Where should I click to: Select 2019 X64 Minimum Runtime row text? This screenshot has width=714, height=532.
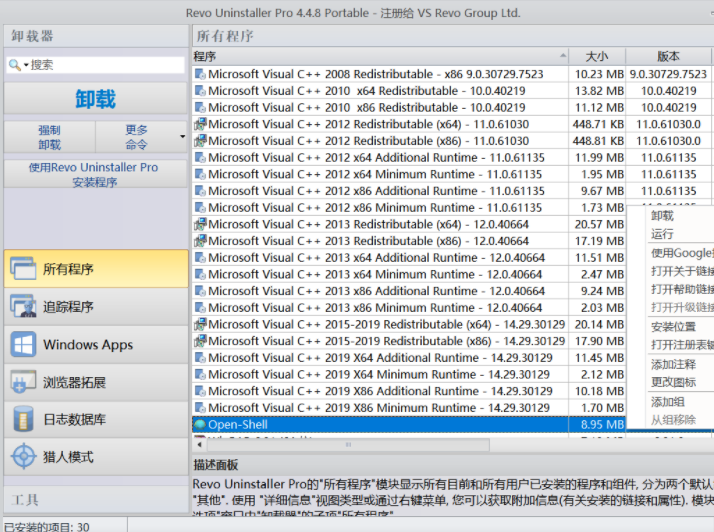click(x=379, y=374)
